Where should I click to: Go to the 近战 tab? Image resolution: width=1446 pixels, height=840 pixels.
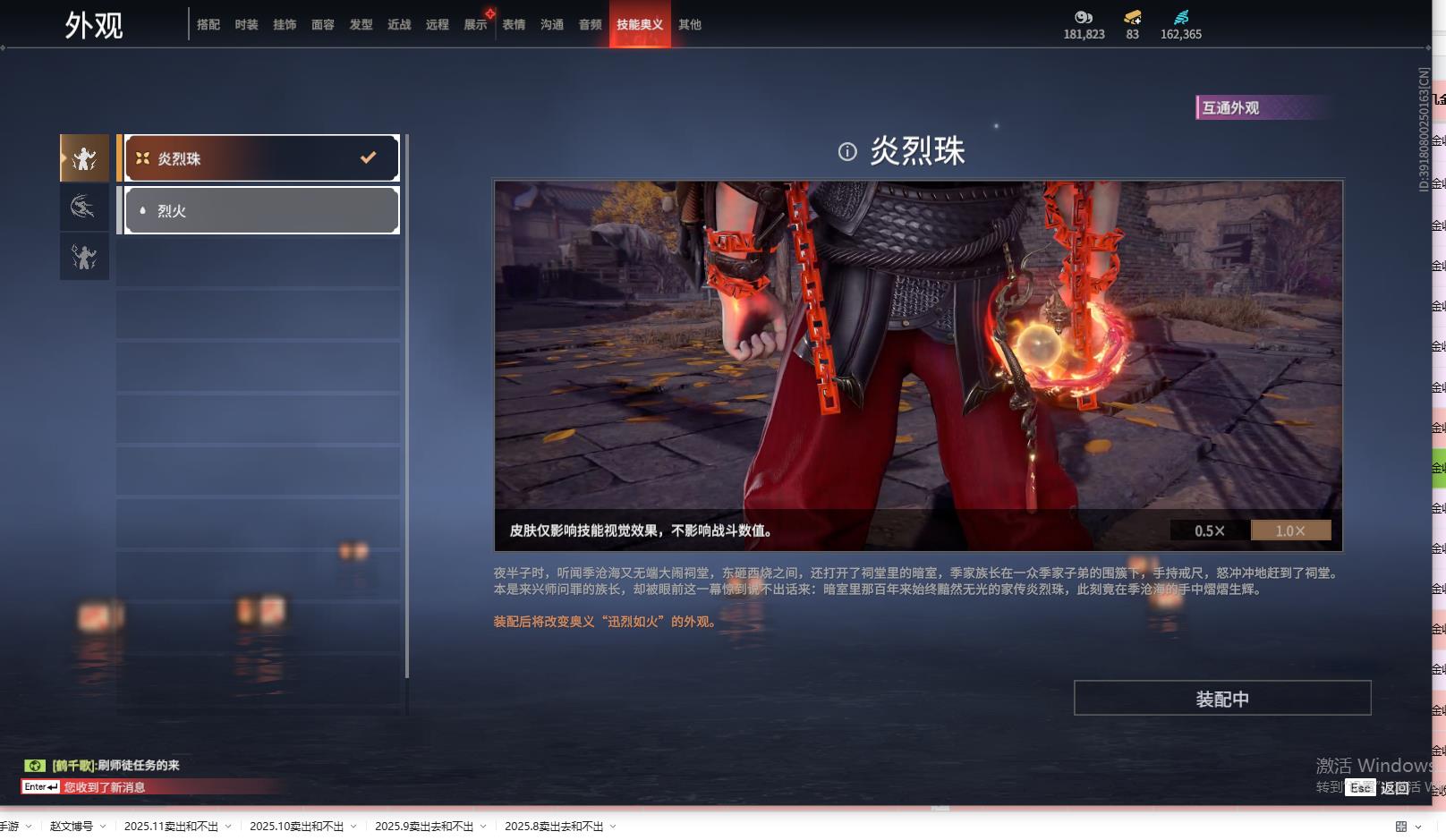[x=399, y=25]
